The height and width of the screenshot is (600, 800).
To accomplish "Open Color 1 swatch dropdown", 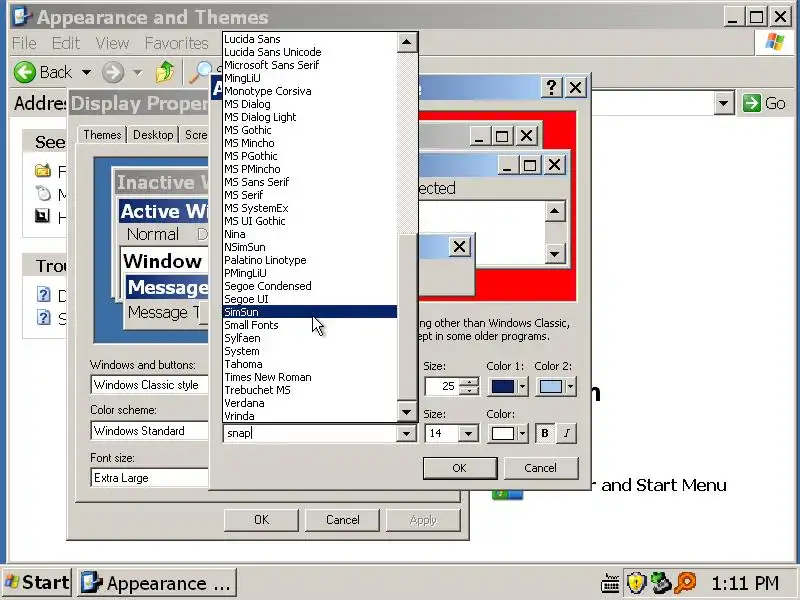I will tap(522, 387).
